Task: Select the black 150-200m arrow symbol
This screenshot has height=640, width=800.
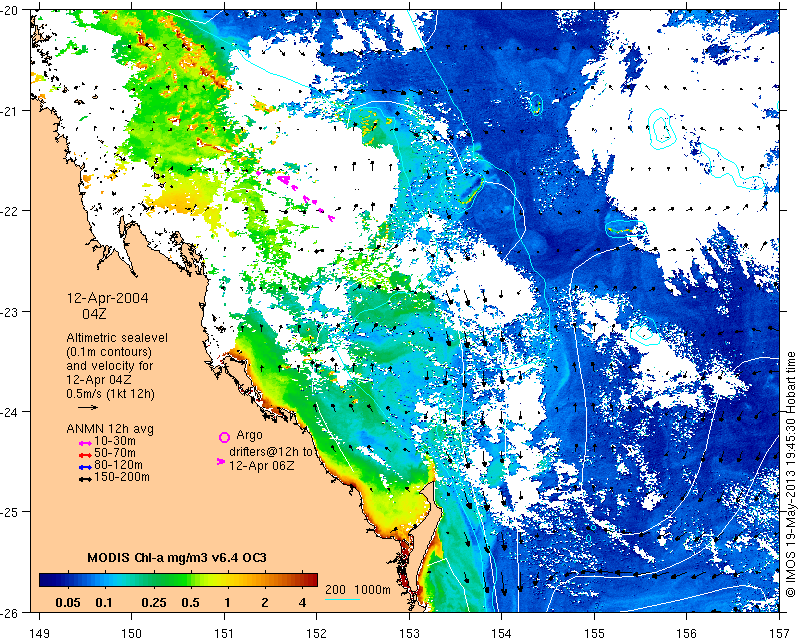Action: 85,479
